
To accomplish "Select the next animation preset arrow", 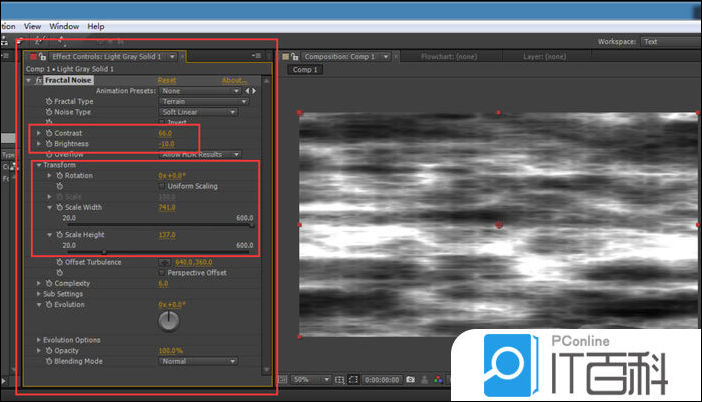I will point(254,91).
